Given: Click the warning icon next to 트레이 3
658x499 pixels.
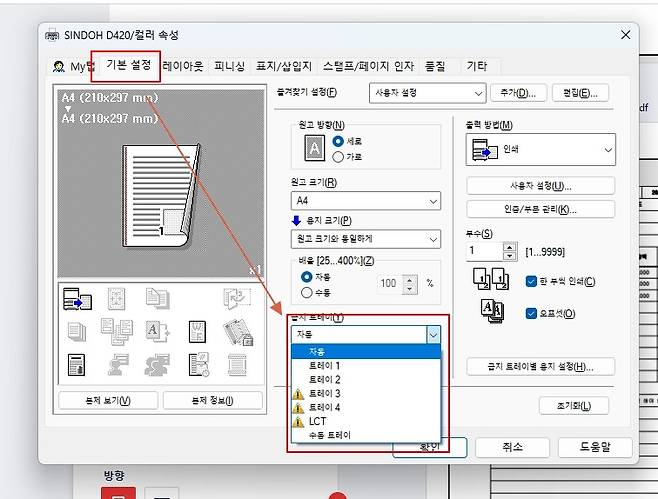Looking at the screenshot, I should [298, 394].
